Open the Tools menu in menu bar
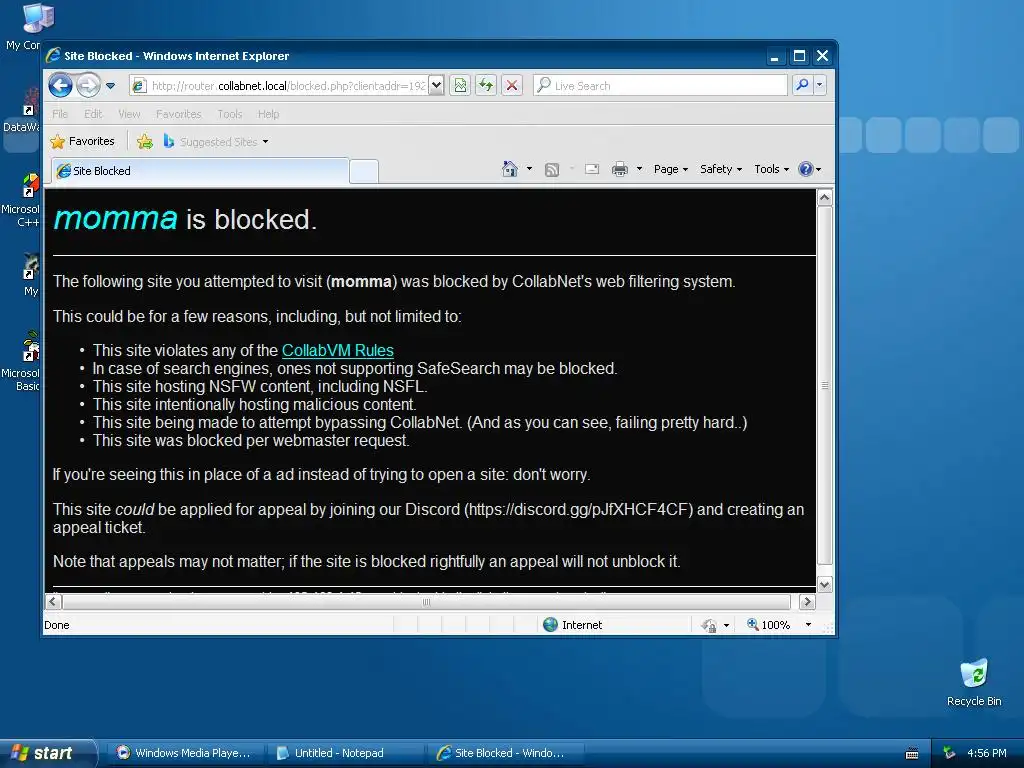Screen dimensions: 1024x768 [230, 114]
